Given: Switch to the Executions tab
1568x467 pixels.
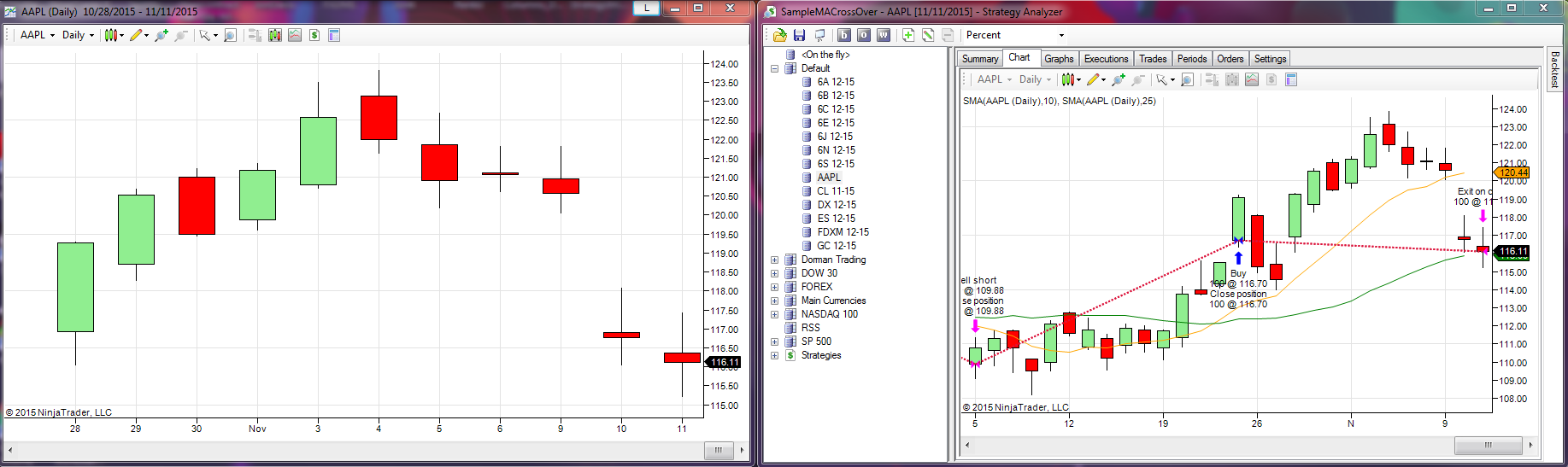Looking at the screenshot, I should coord(1106,59).
